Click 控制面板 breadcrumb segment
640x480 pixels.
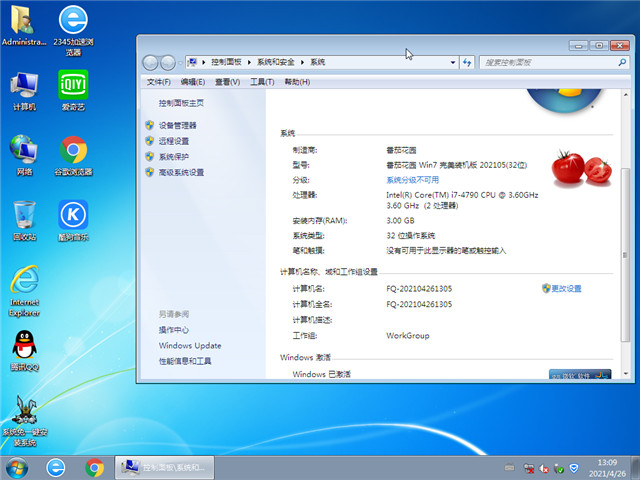[226, 62]
